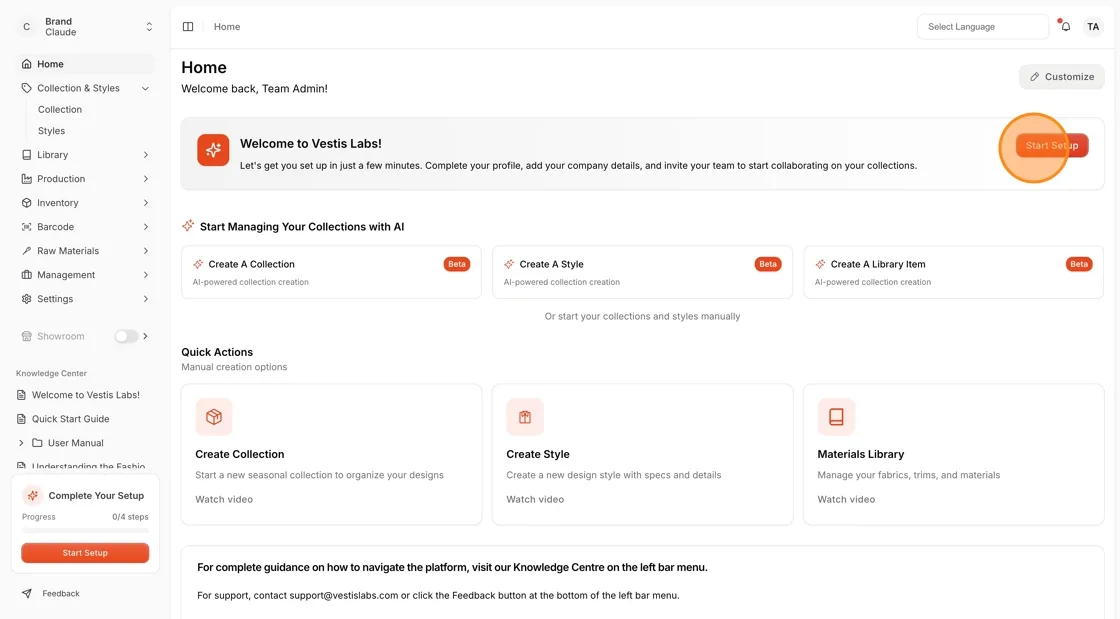Expand the Raw Materials menu chevron
The height and width of the screenshot is (619, 1120).
click(146, 251)
